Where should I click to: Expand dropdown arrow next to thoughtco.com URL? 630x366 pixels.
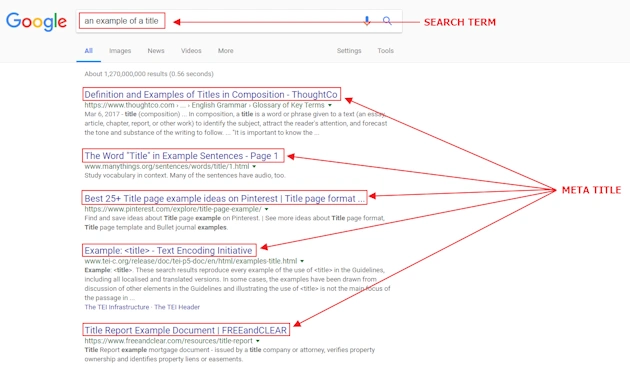coord(330,105)
